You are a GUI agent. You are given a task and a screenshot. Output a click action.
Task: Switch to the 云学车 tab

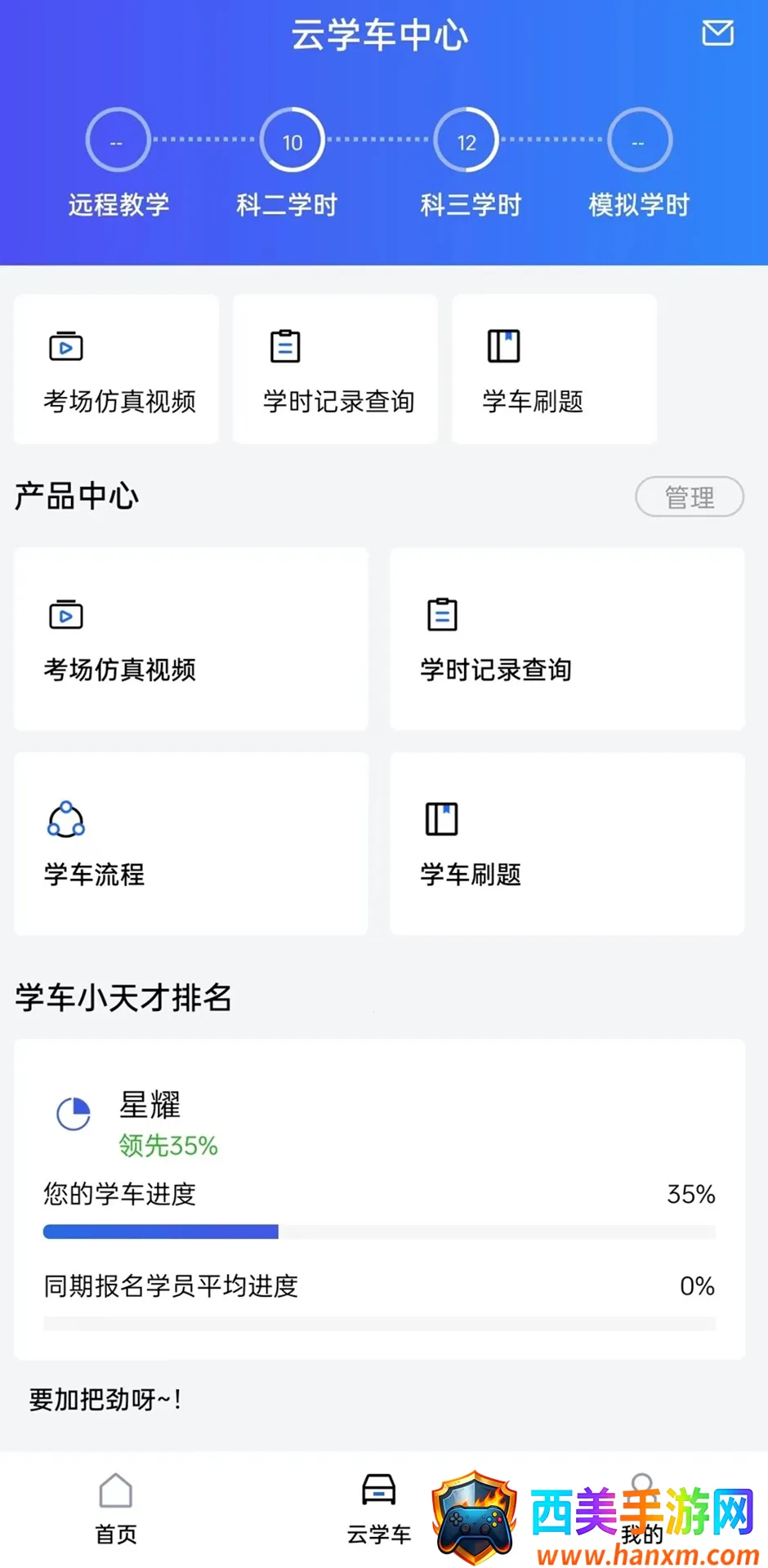point(379,1509)
